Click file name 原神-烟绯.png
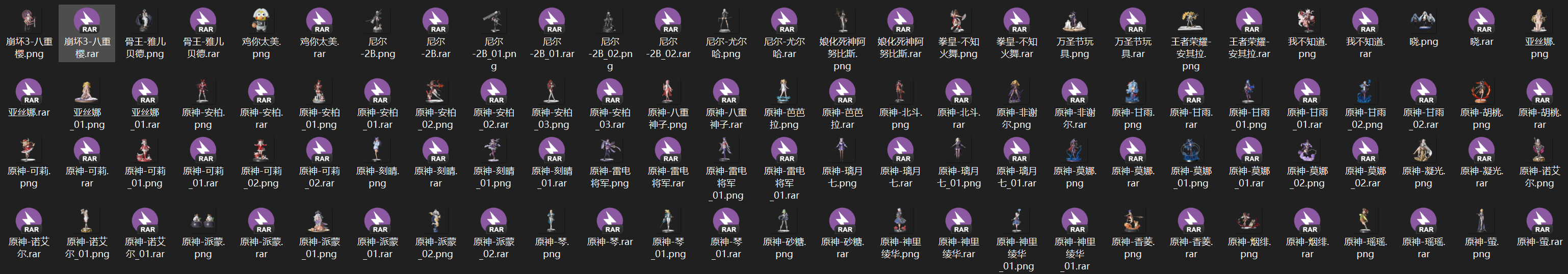 point(1249,248)
